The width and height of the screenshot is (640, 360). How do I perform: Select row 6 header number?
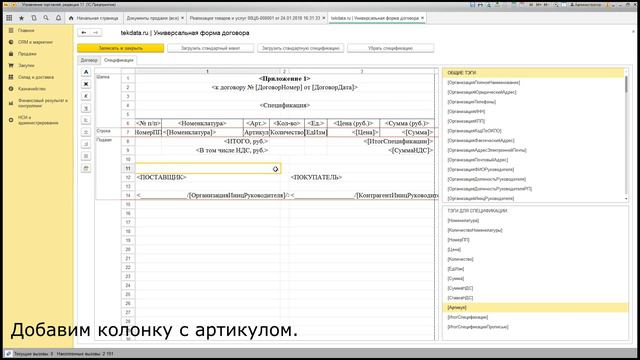point(128,123)
